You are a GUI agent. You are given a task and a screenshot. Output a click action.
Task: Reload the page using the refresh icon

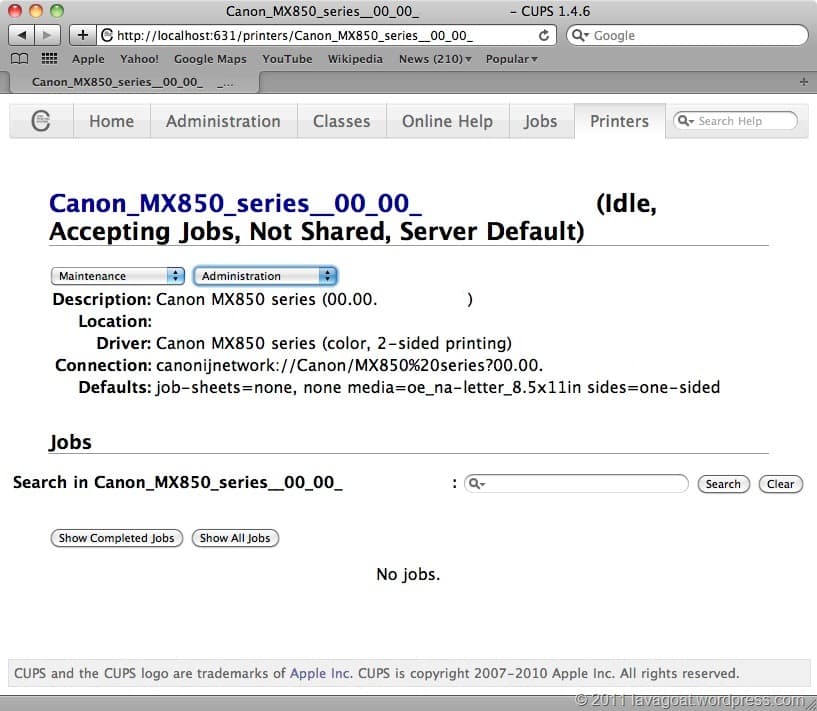544,35
